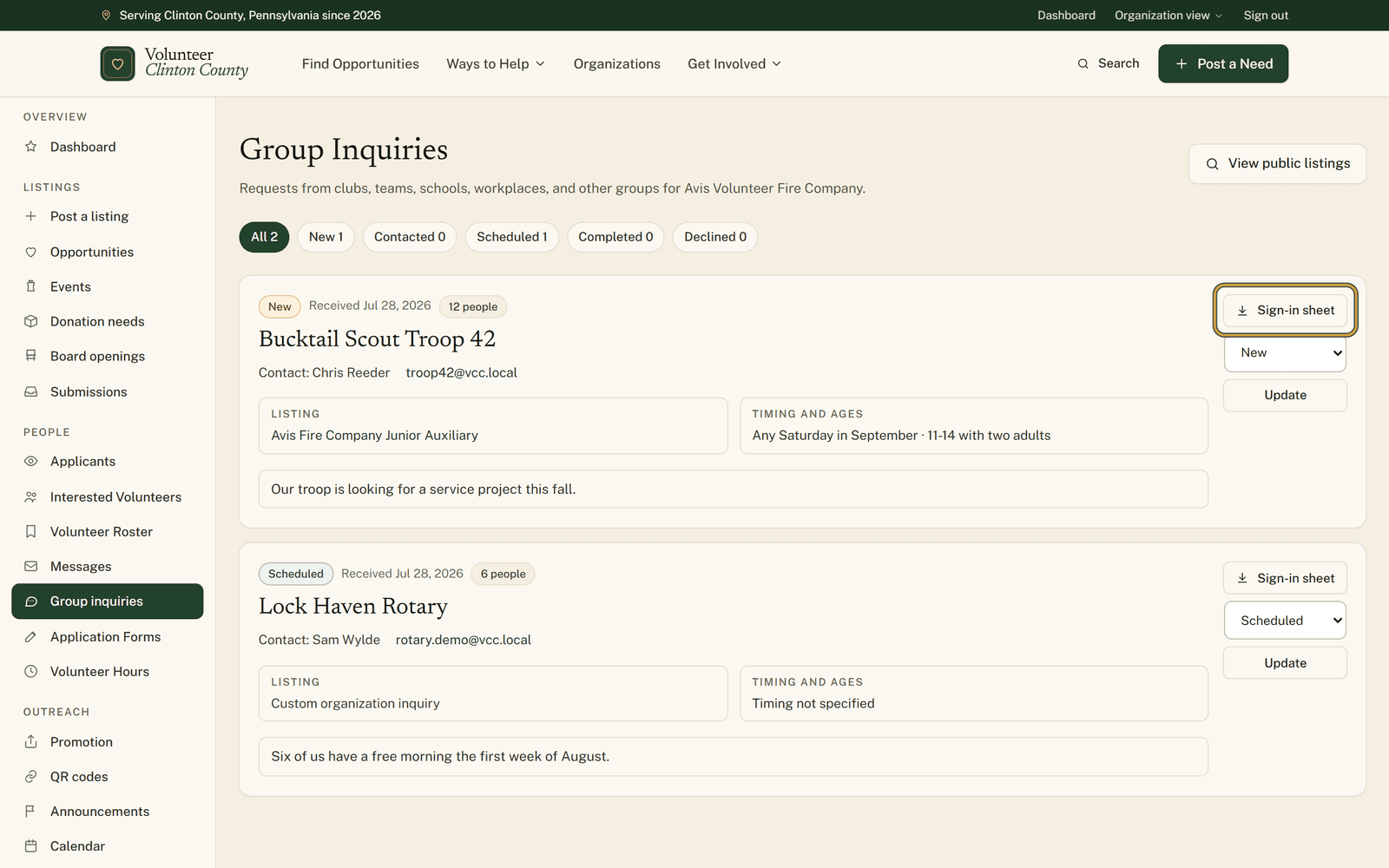Filter inquiries by Completed 0

tap(616, 237)
